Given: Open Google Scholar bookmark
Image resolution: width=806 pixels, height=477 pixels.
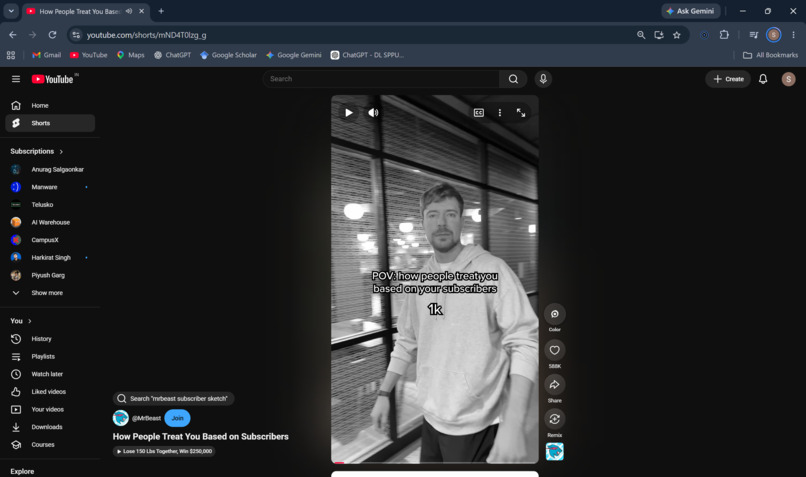Looking at the screenshot, I should [228, 55].
